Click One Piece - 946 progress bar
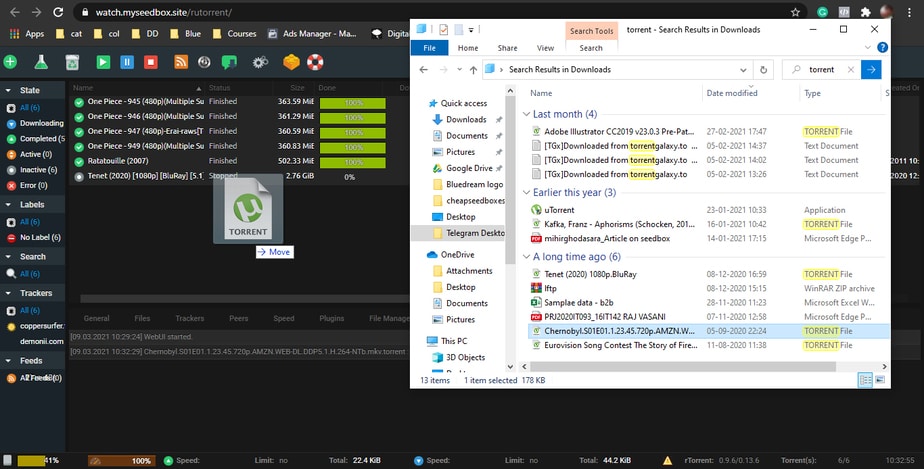 pyautogui.click(x=352, y=118)
